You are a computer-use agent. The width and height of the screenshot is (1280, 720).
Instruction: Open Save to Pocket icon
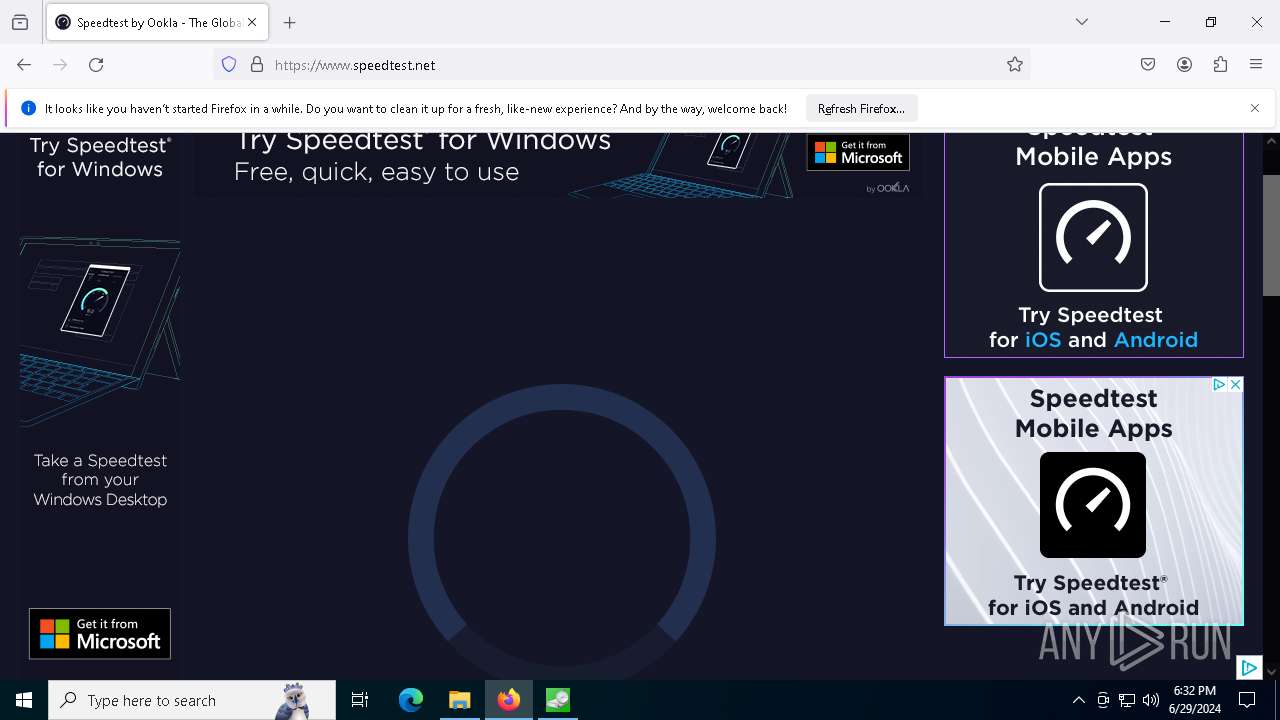[x=1148, y=65]
